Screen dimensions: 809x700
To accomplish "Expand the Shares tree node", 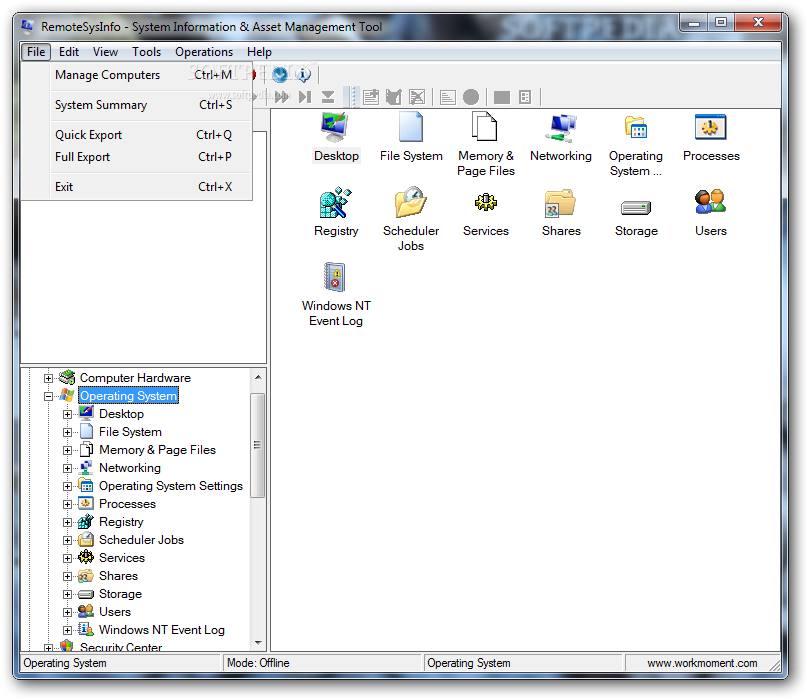I will (x=67, y=577).
